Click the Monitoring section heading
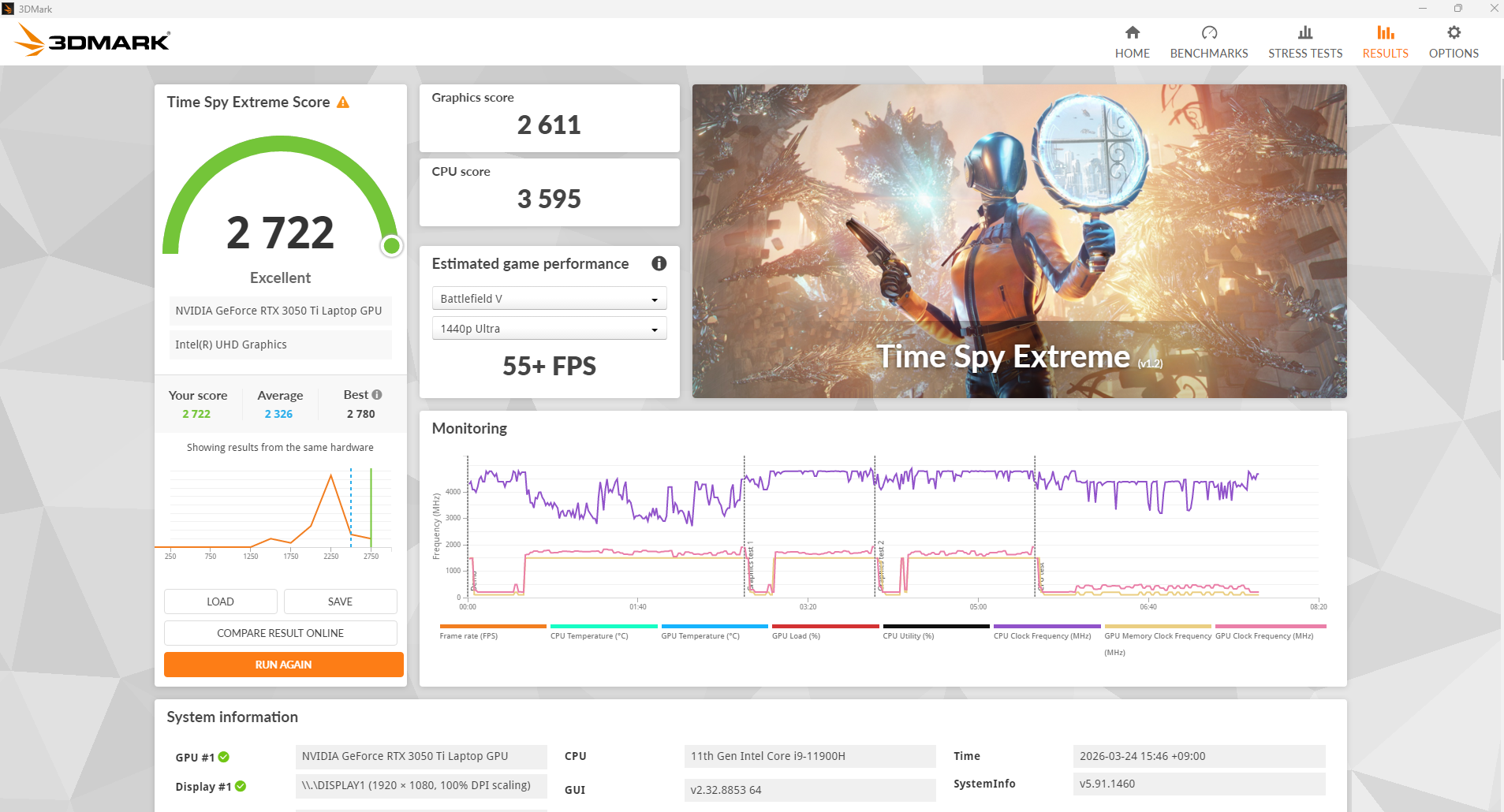This screenshot has height=812, width=1504. [x=469, y=428]
